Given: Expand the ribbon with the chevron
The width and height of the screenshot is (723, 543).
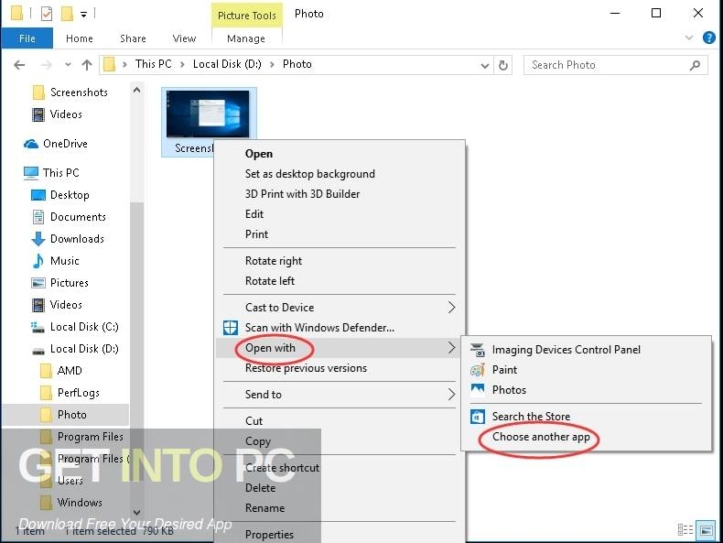Looking at the screenshot, I should tap(689, 37).
